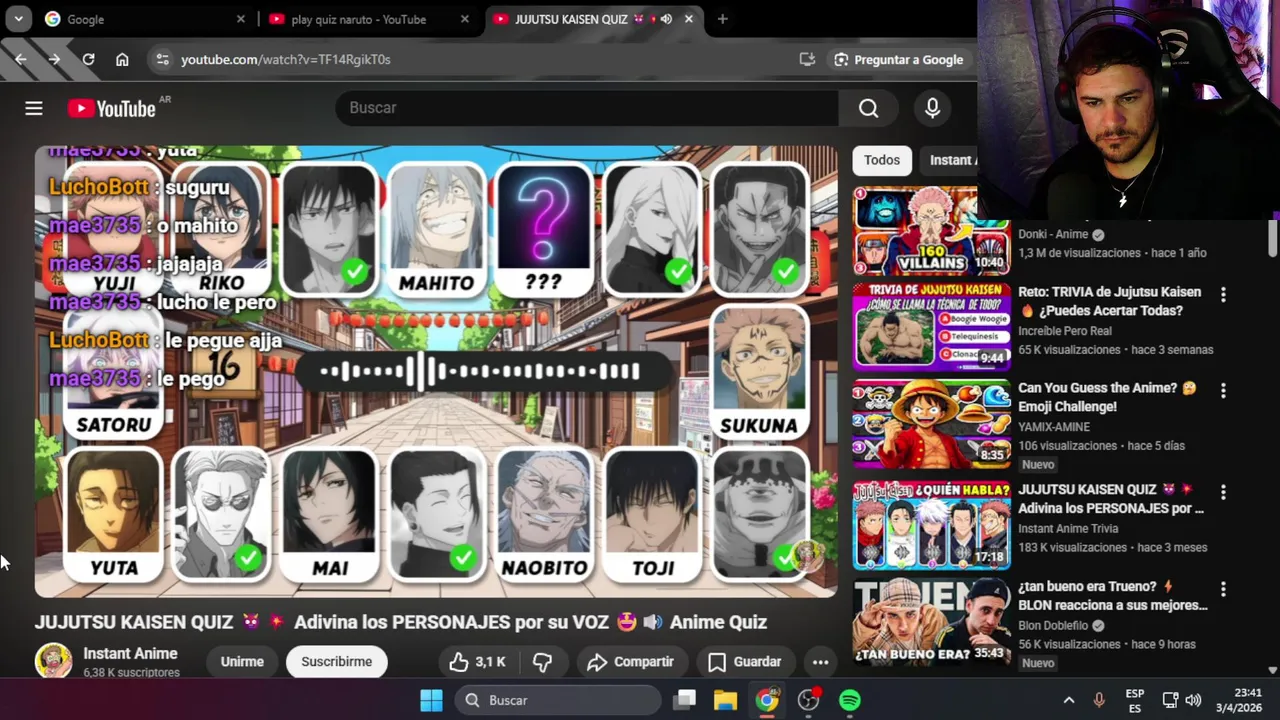This screenshot has height=720, width=1280.
Task: Open options menu for Reto TRIVIA video
Action: pos(1222,294)
